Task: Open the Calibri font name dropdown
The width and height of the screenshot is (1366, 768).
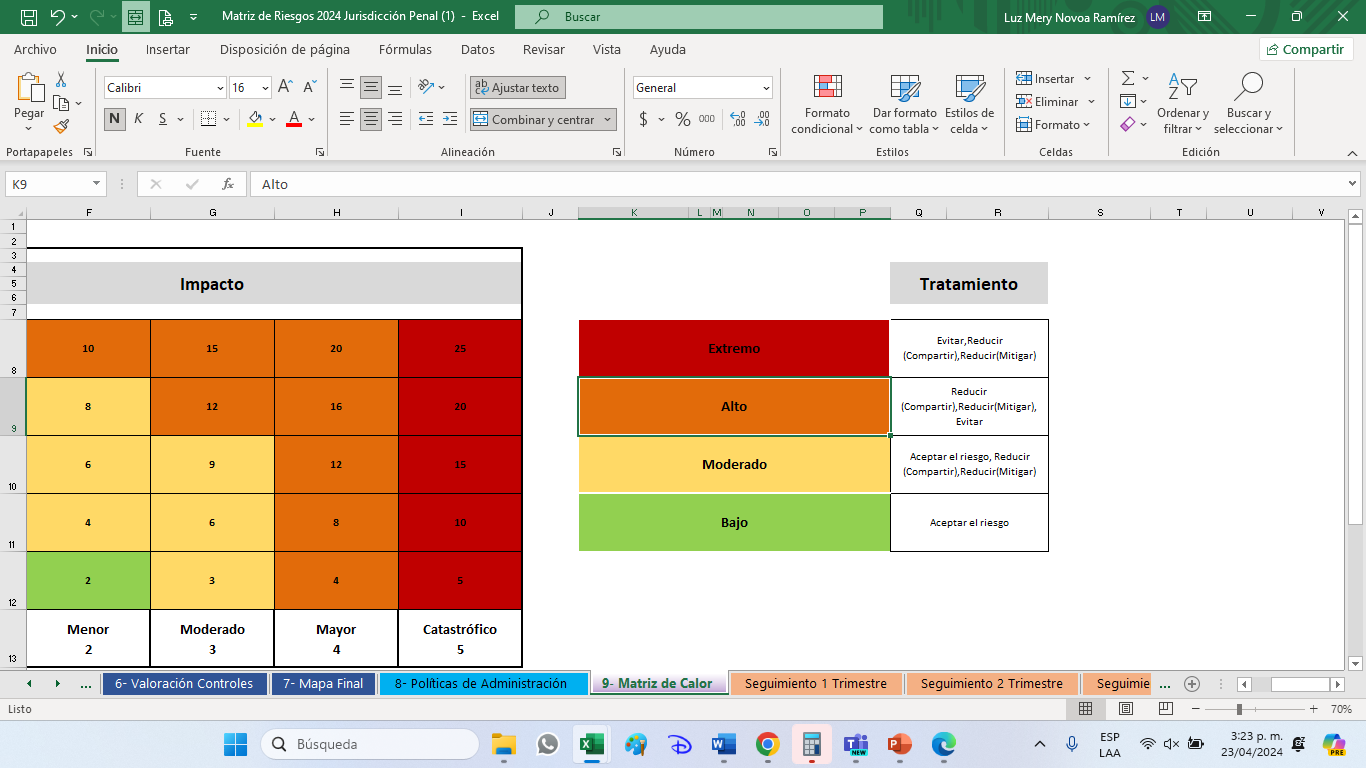Action: (x=219, y=88)
